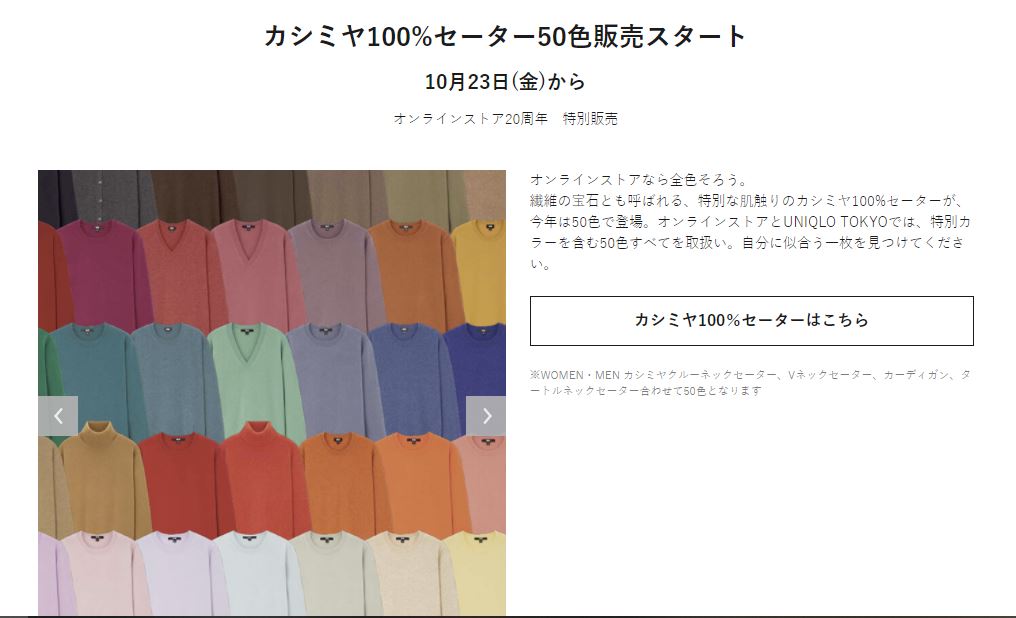Select the 10月23日(金)から date text
This screenshot has height=618, width=1016.
click(505, 82)
